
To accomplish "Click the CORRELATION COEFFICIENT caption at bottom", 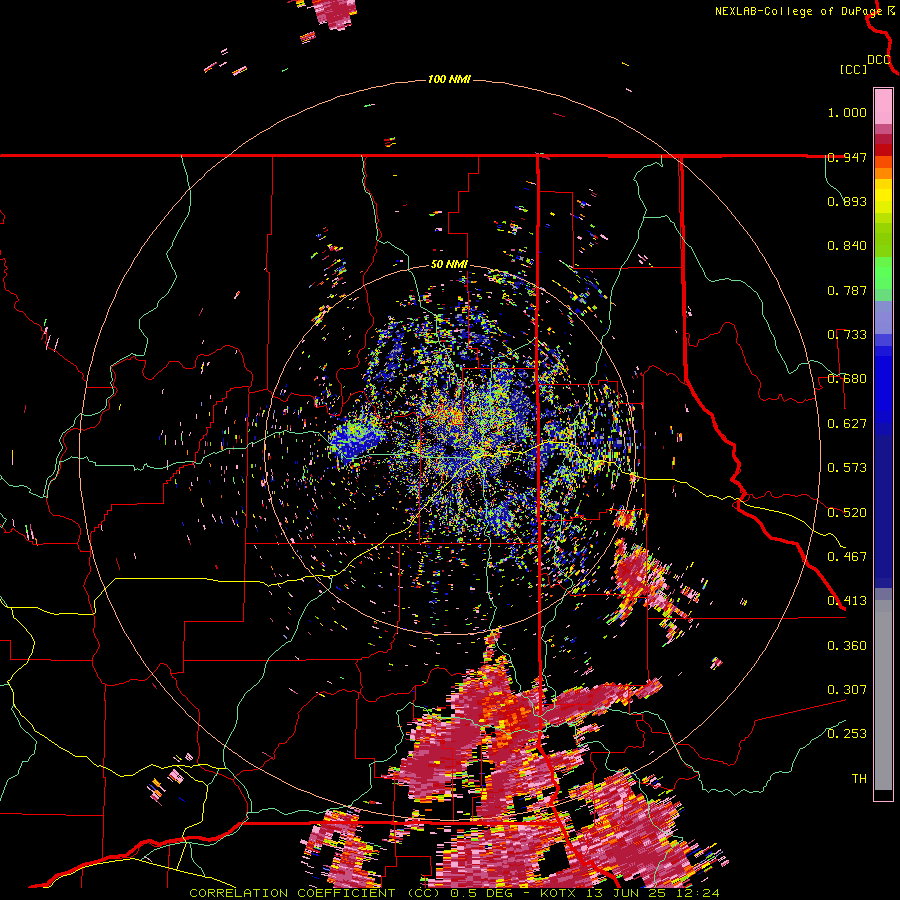I will tap(454, 893).
